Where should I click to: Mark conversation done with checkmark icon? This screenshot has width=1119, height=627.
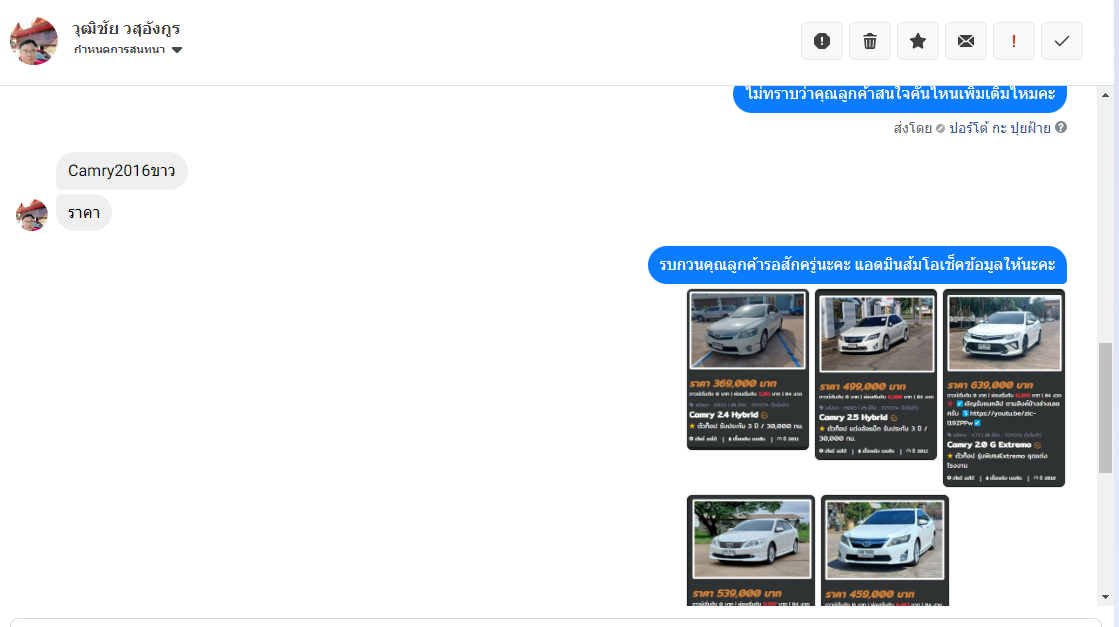[x=1062, y=41]
